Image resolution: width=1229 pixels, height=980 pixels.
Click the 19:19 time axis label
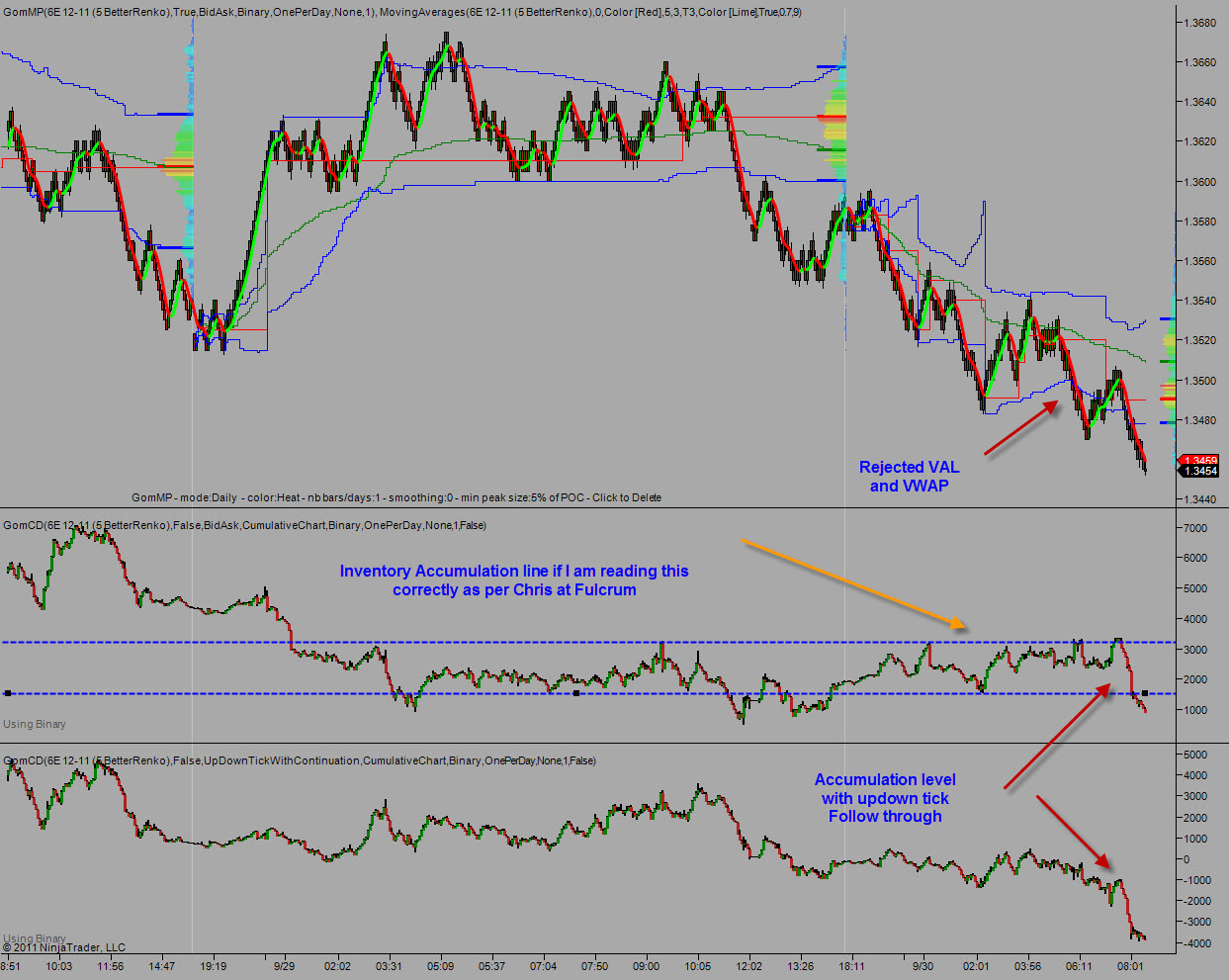[x=213, y=966]
